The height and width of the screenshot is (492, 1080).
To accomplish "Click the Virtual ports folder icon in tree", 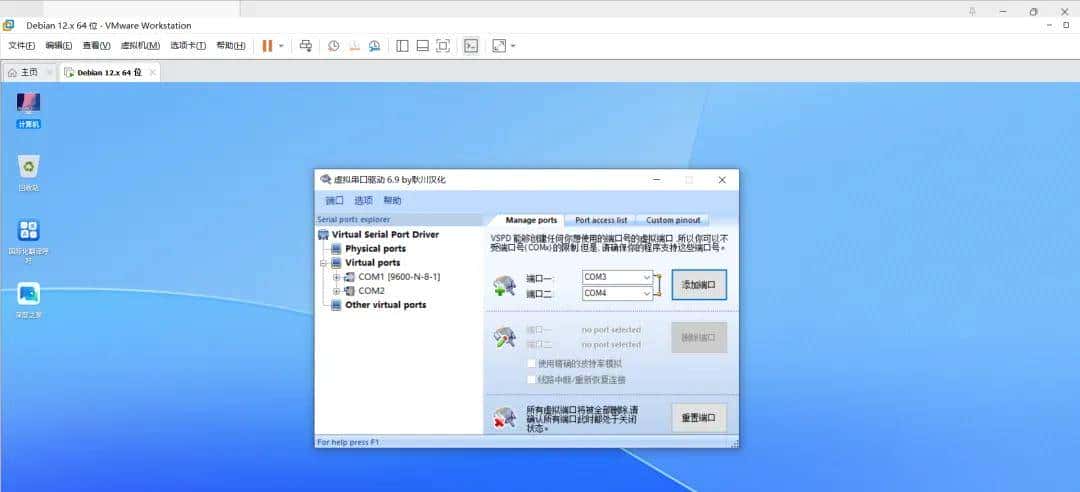I will click(x=336, y=263).
